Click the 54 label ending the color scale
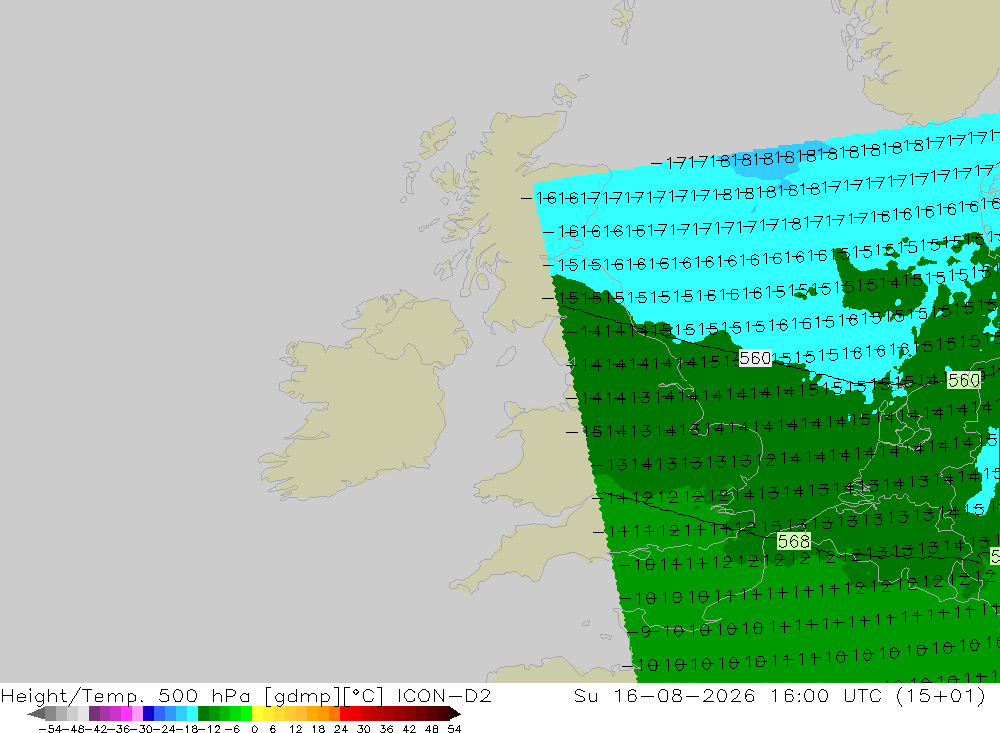Viewport: 1000px width, 733px height. click(454, 729)
